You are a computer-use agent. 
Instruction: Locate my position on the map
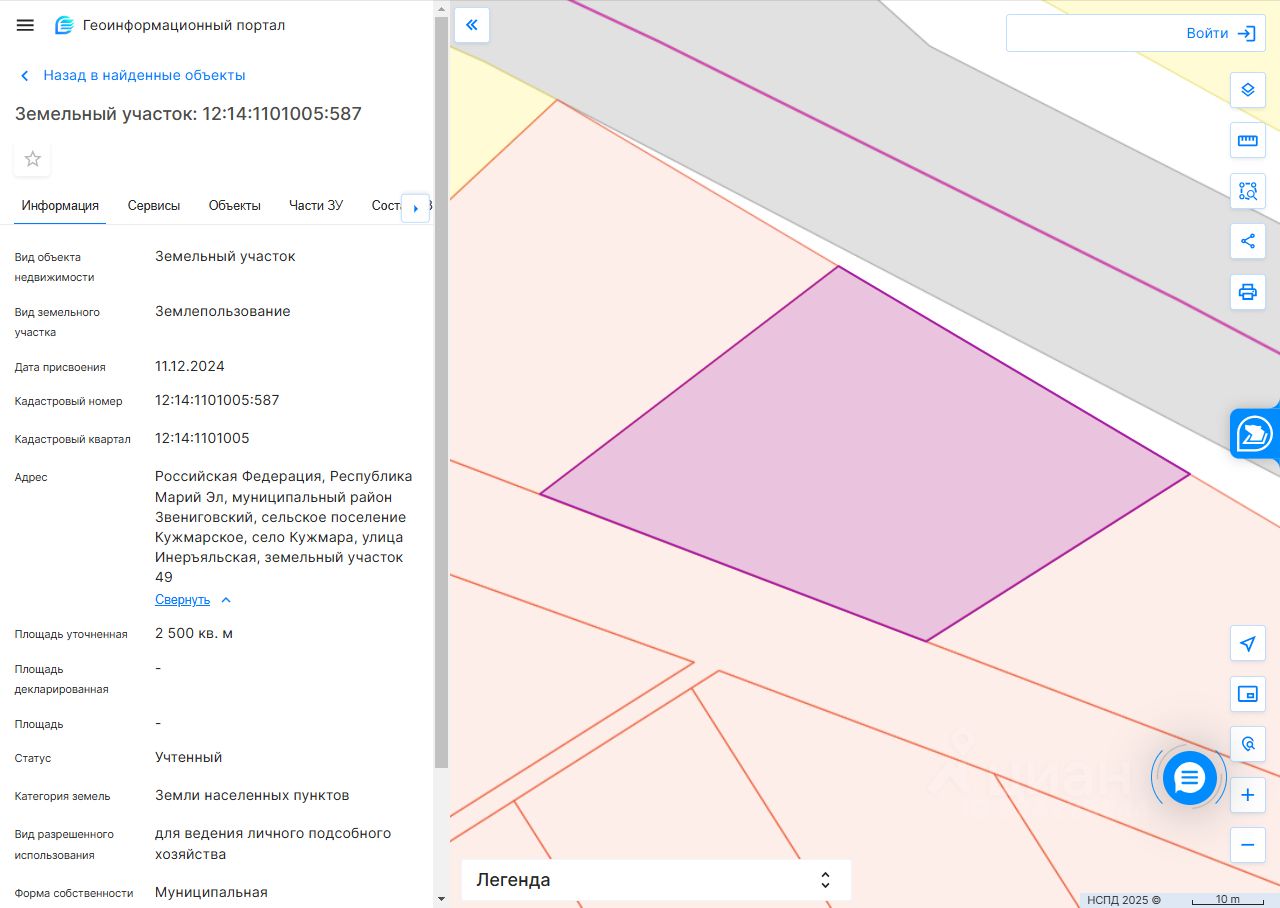[x=1247, y=644]
